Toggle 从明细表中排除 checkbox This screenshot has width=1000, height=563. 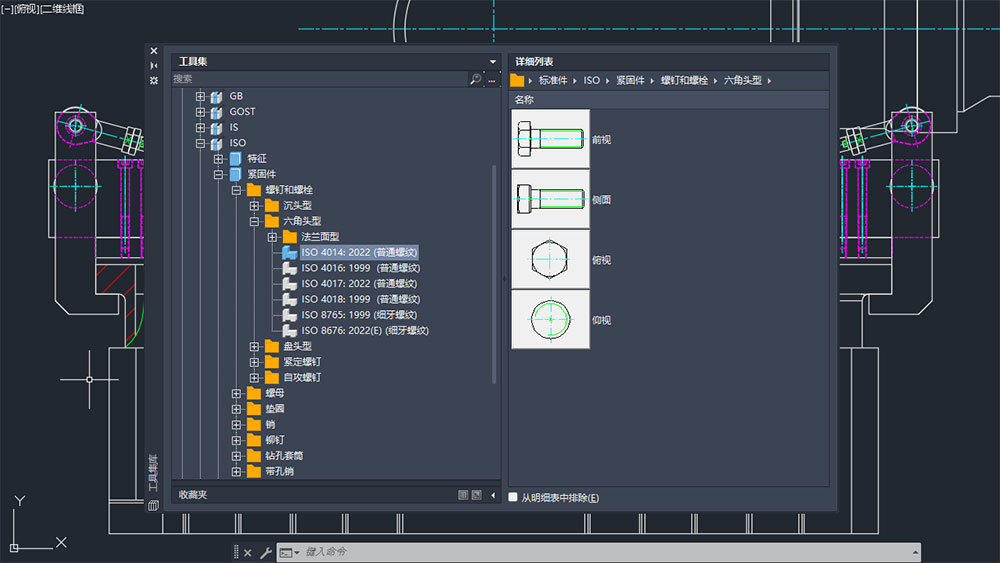click(x=514, y=497)
